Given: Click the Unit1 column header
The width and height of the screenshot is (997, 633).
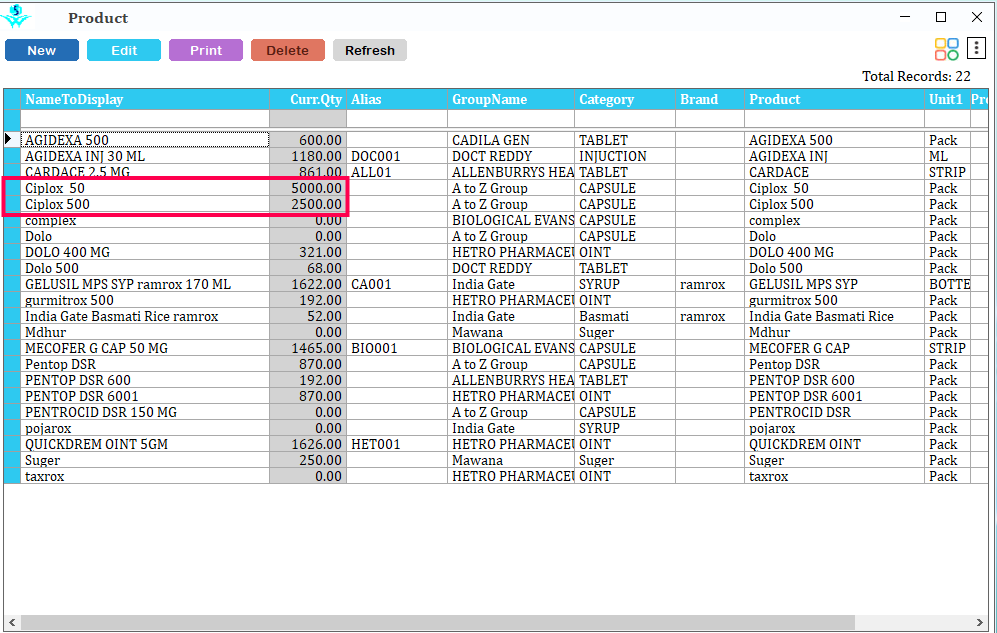Looking at the screenshot, I should pos(947,99).
